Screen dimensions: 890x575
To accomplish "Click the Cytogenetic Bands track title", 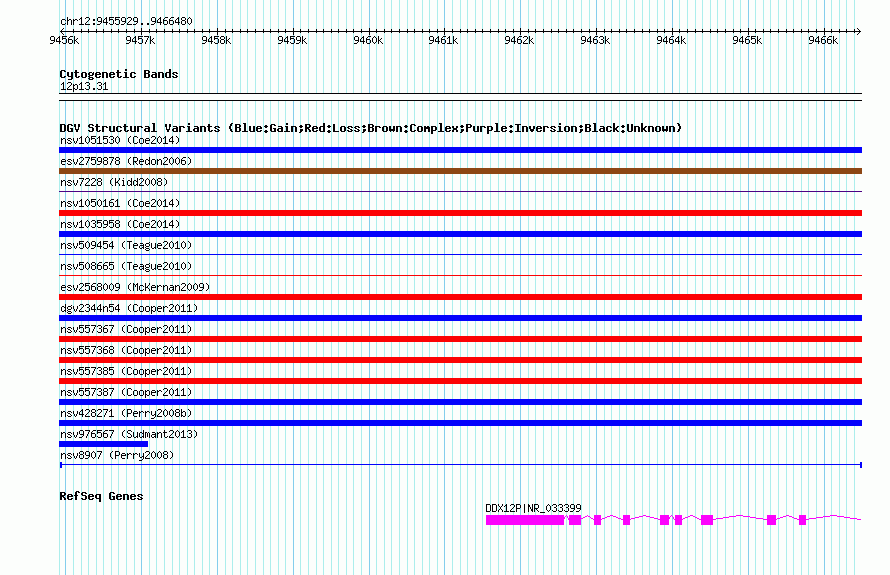I will point(119,74).
